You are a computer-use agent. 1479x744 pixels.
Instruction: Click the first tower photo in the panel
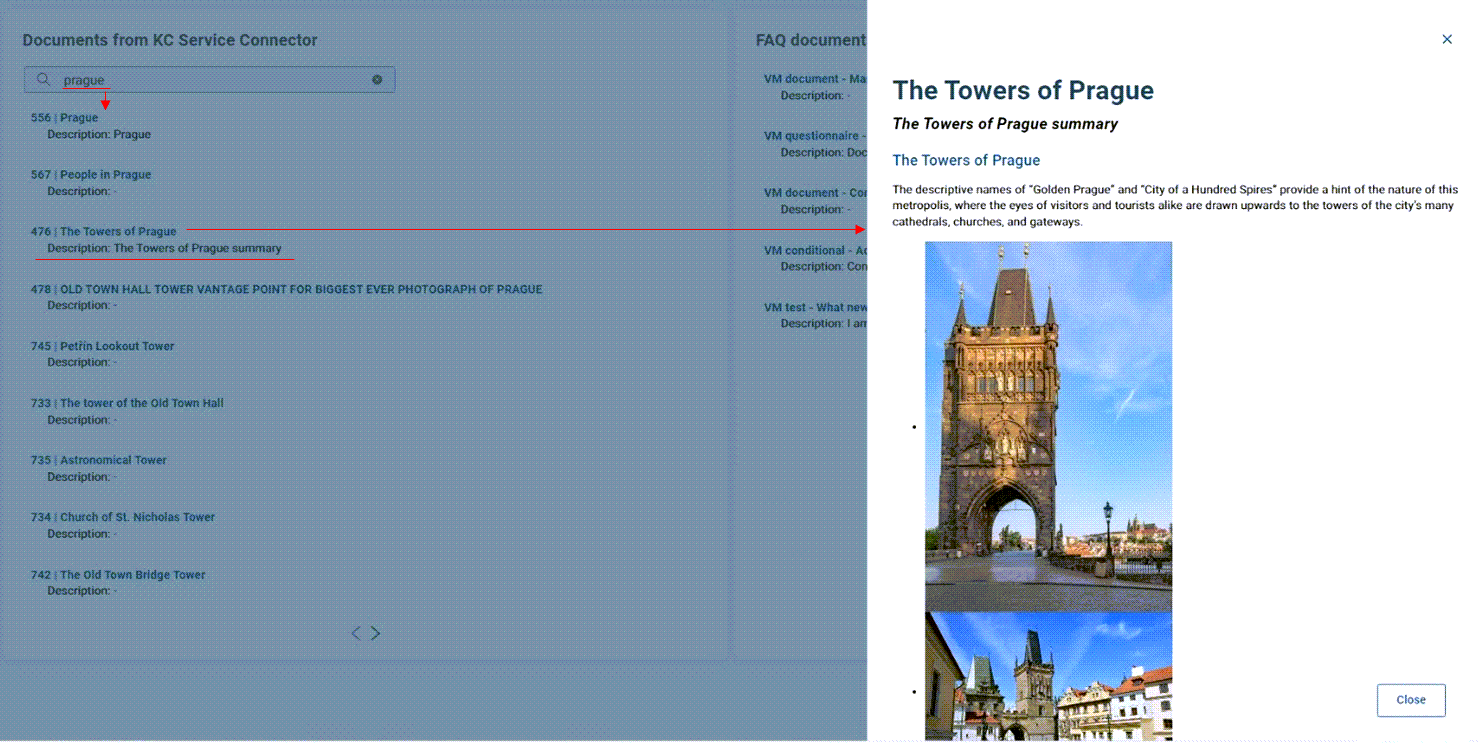click(x=1048, y=426)
